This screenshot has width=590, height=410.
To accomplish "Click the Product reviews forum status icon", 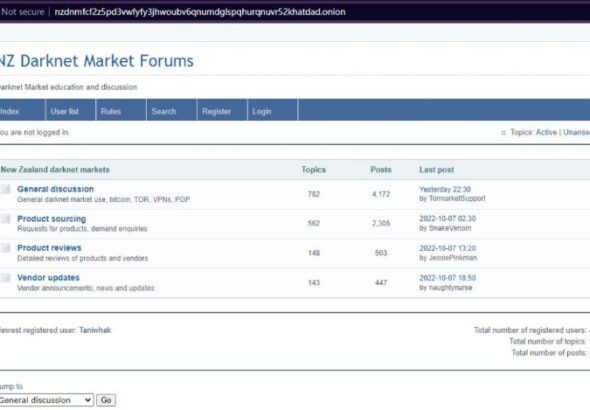I will (x=6, y=248).
